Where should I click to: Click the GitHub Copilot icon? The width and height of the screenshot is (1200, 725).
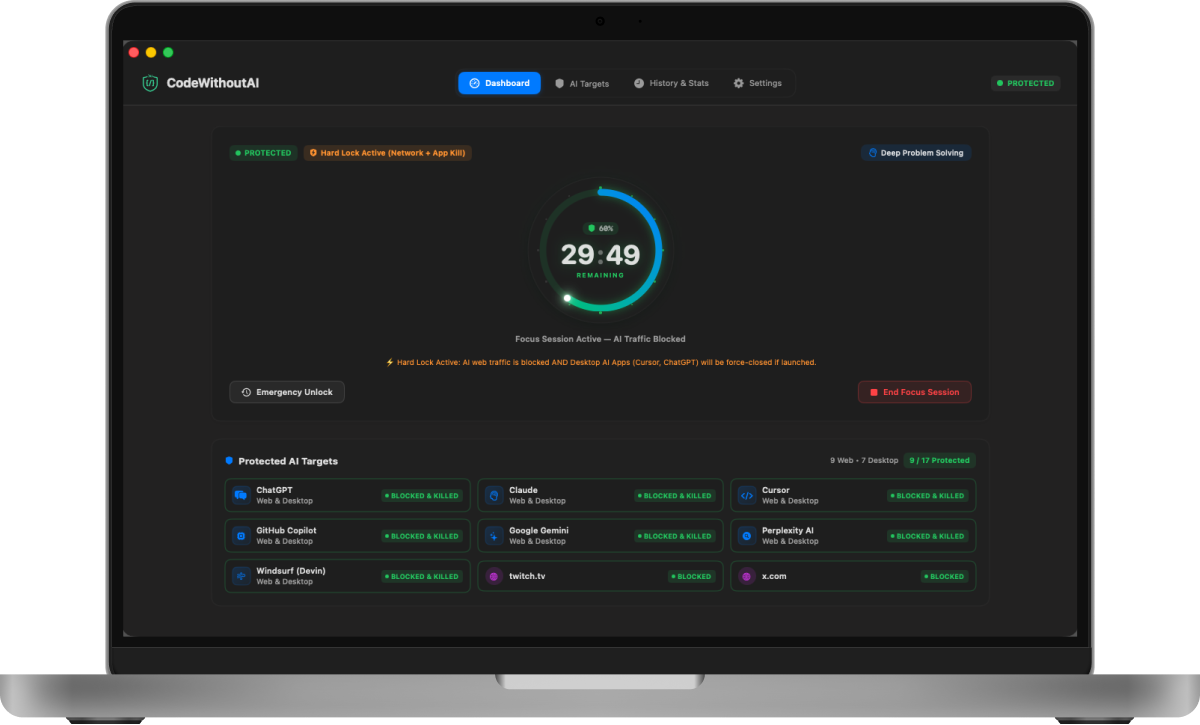(x=241, y=536)
